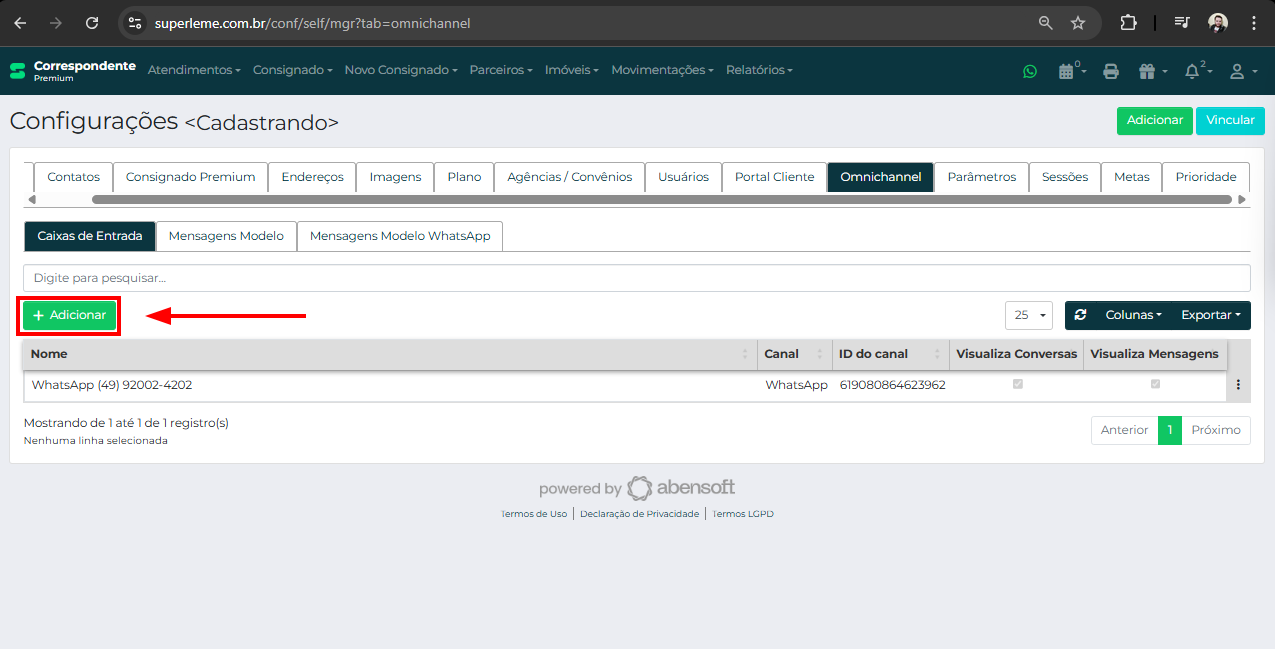The width and height of the screenshot is (1275, 649).
Task: Expand the Colunas dropdown
Action: point(1132,315)
